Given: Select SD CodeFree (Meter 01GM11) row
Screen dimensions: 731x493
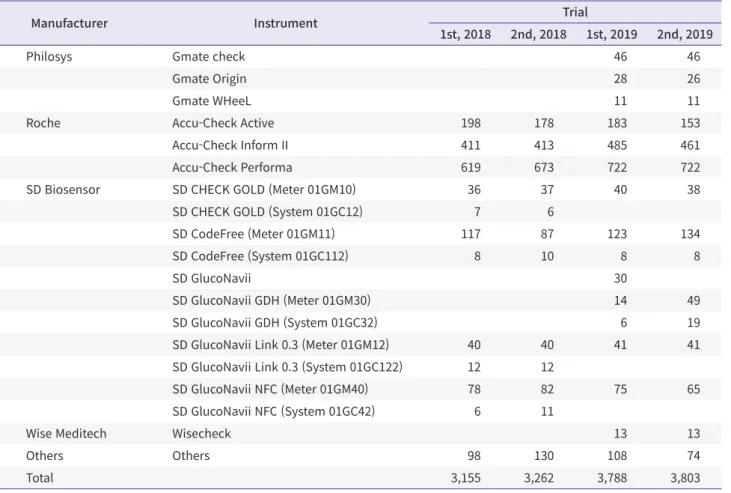Looking at the screenshot, I should coord(361,234).
